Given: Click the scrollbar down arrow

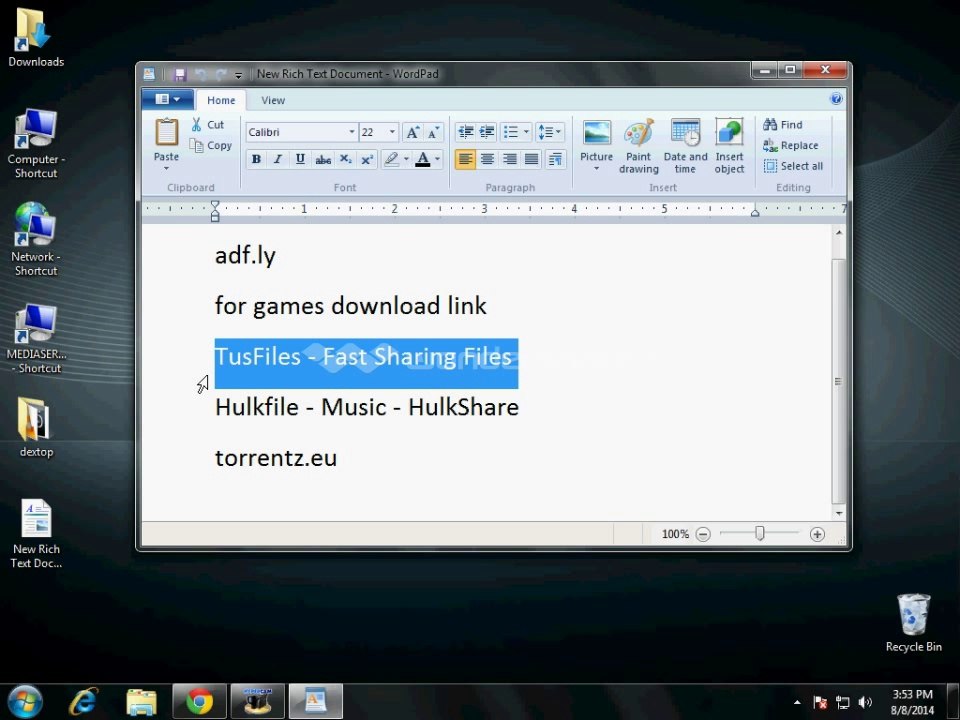Looking at the screenshot, I should (x=839, y=513).
